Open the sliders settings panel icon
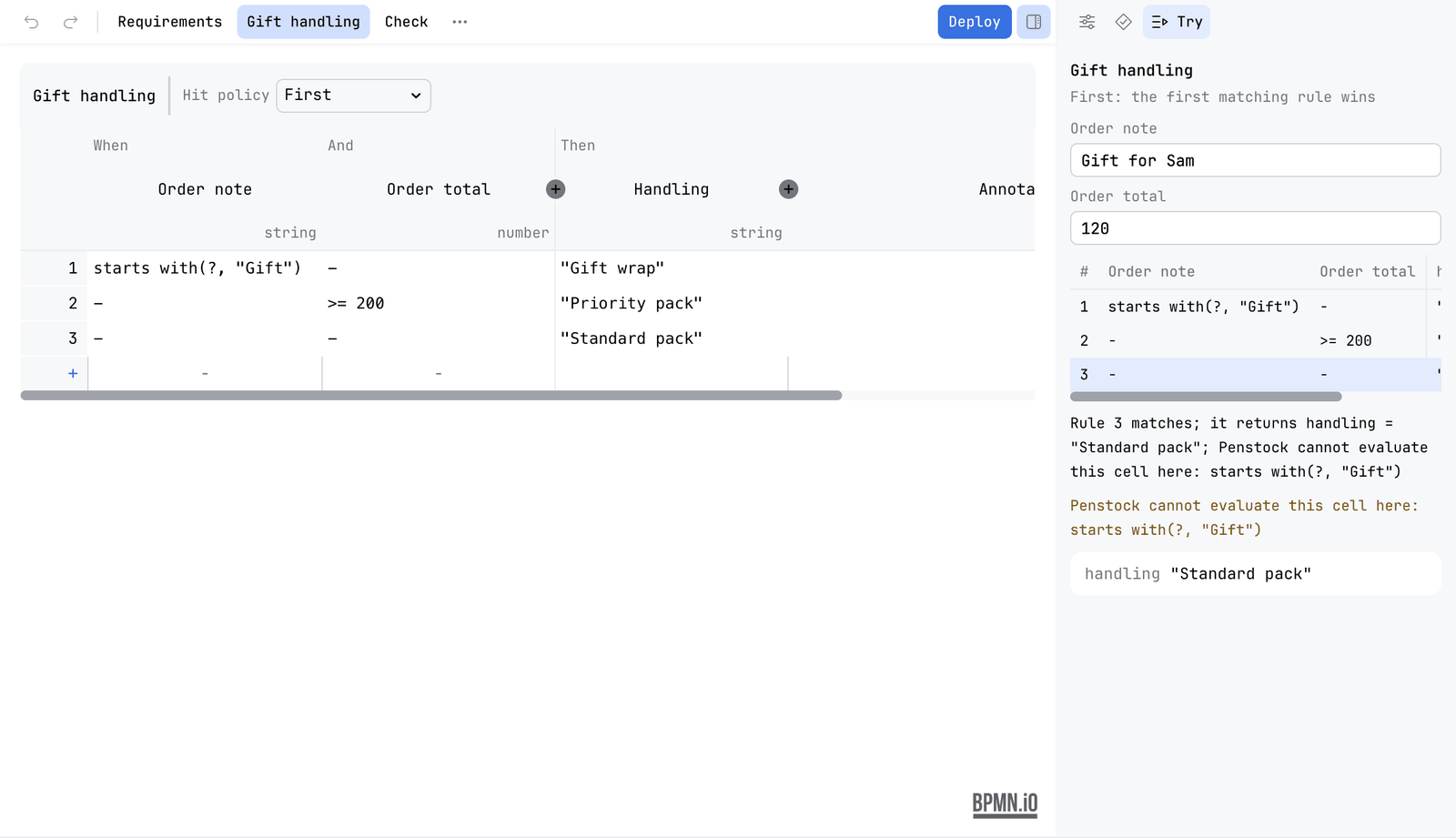The image size is (1456, 838). [x=1087, y=22]
